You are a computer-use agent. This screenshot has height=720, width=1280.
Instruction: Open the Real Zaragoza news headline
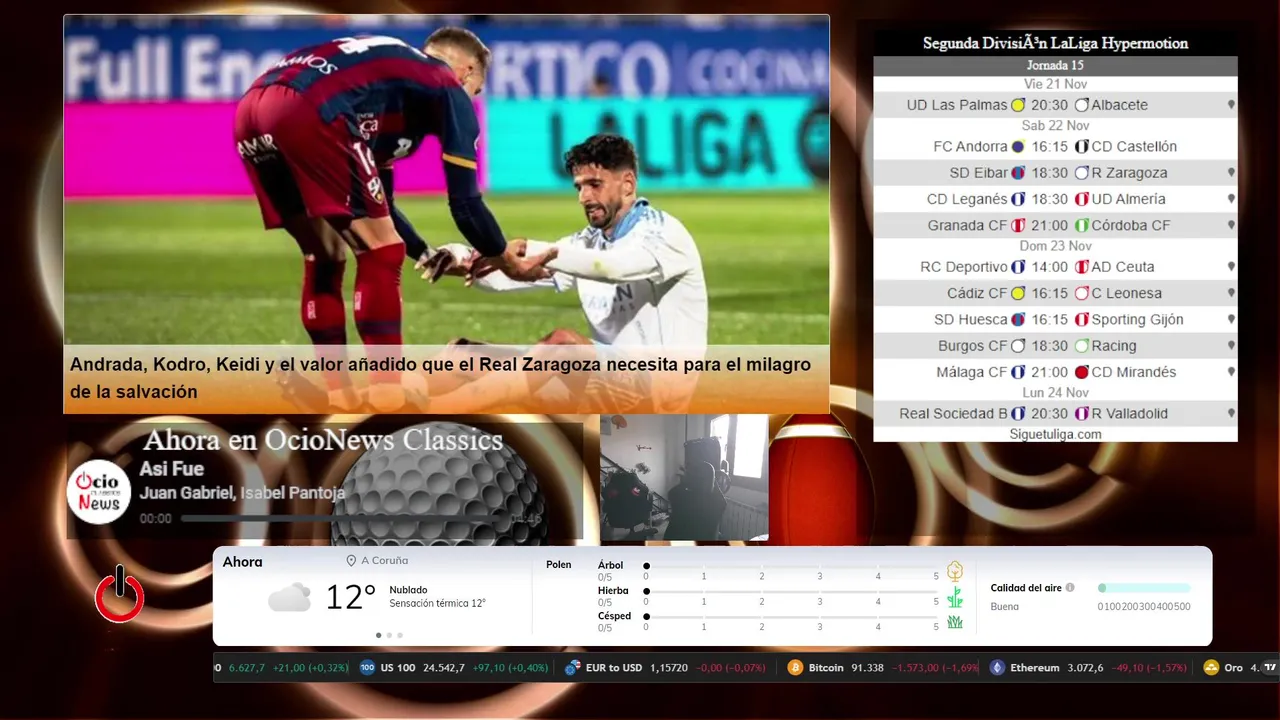tap(440, 378)
